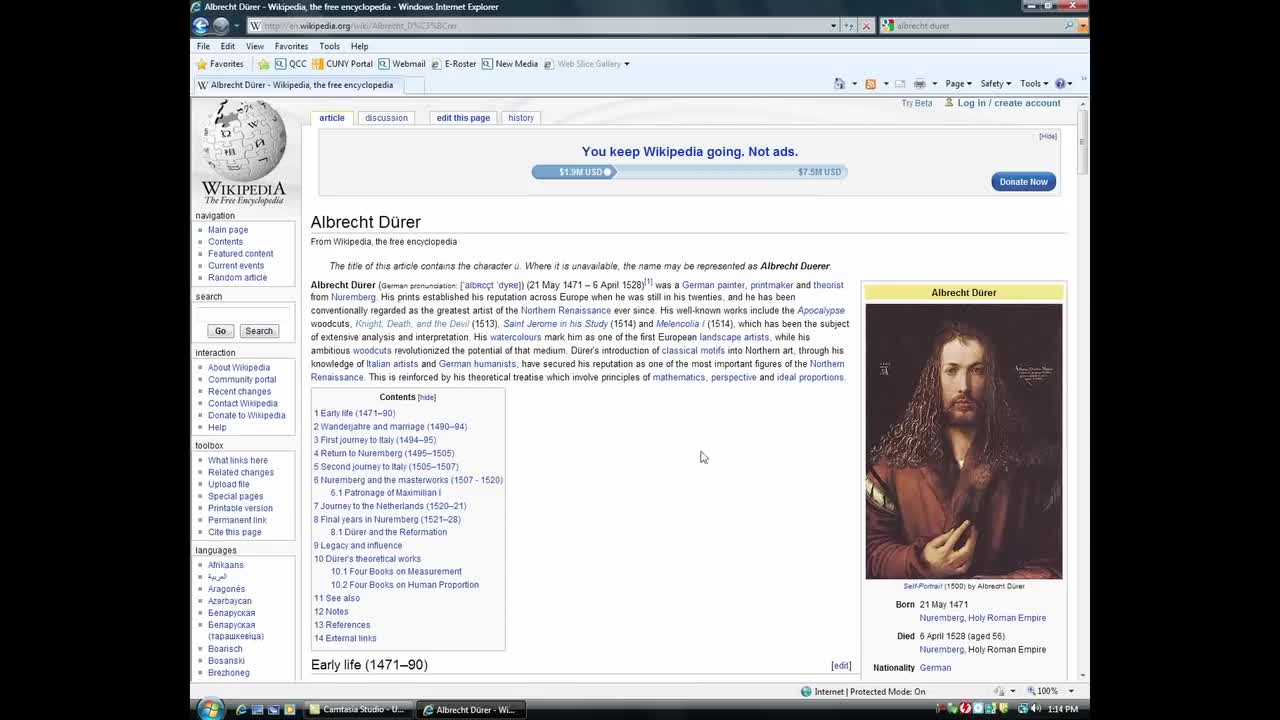The image size is (1280, 720).
Task: Open the E-Roster favorites bar link
Action: (453, 64)
